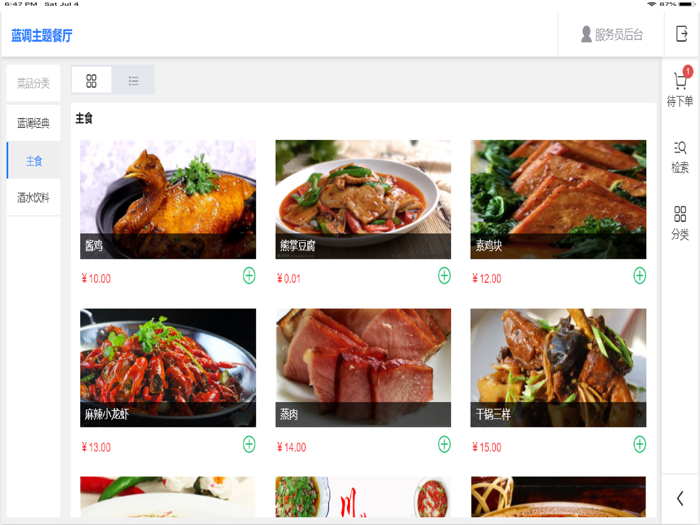Image resolution: width=700 pixels, height=525 pixels.
Task: Click the 蓝调主题餐厅 restaurant title
Action: coord(42,35)
